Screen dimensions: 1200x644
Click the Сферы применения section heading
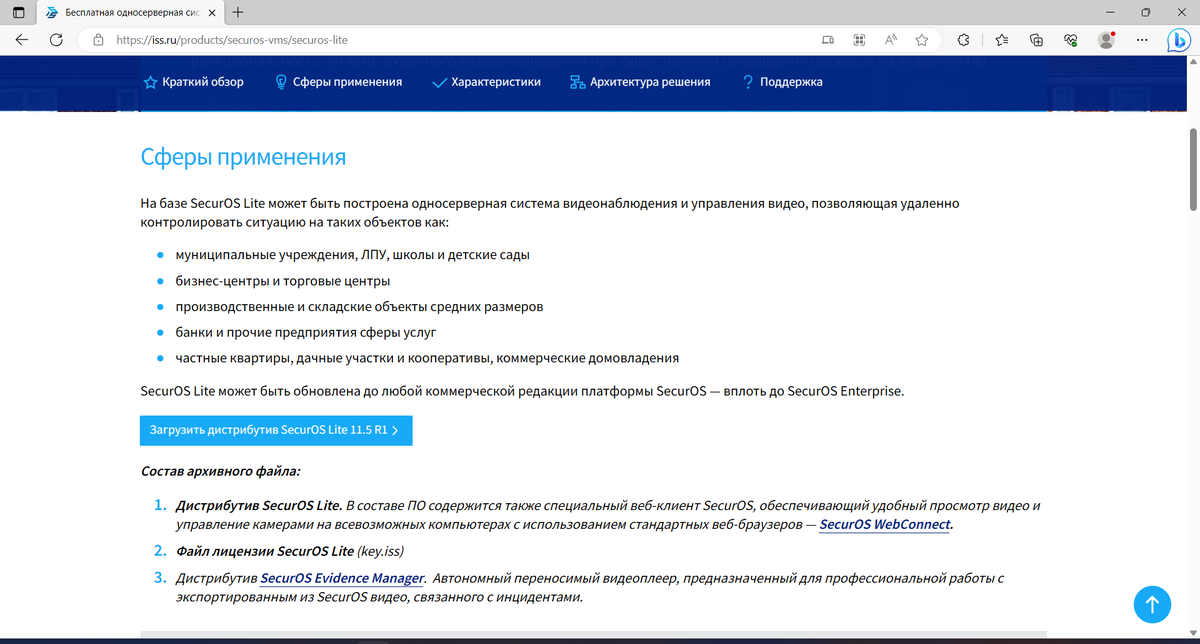click(243, 157)
